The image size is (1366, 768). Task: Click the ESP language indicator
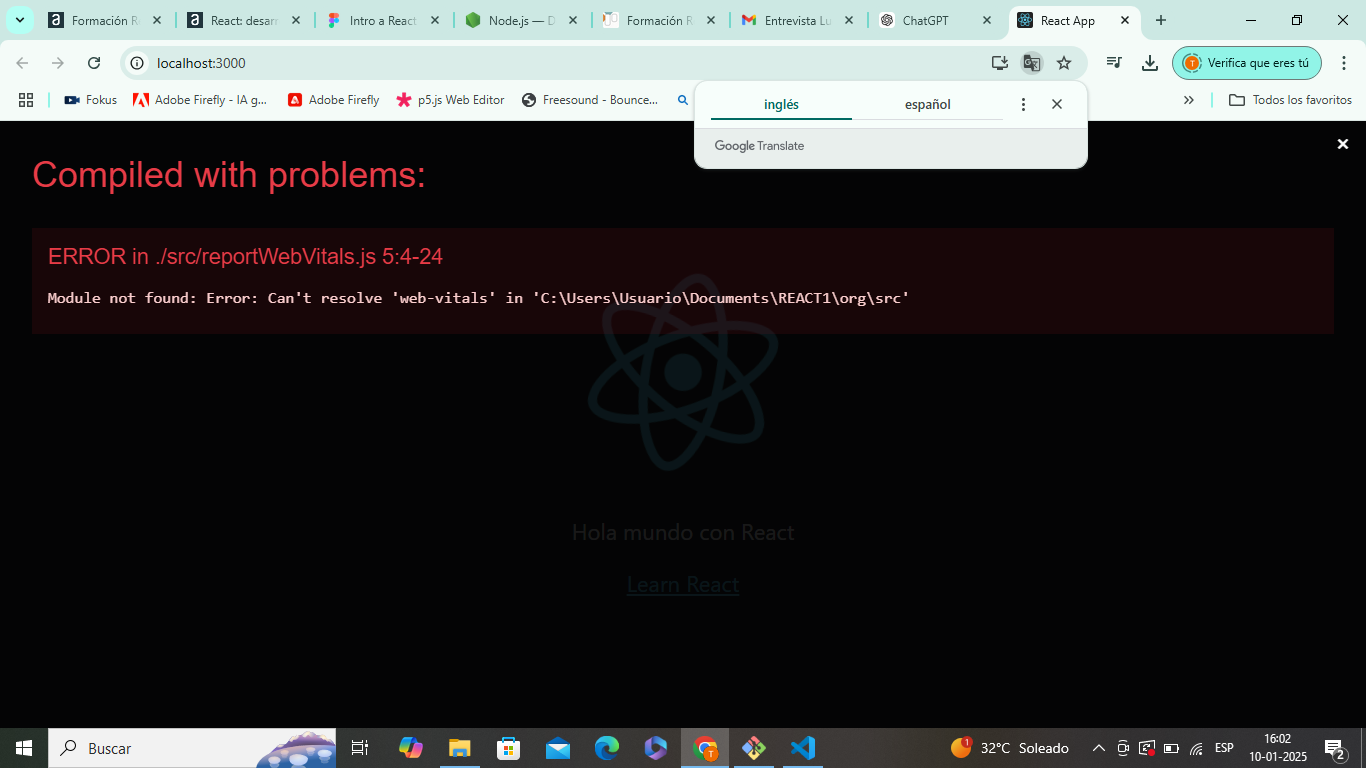(1224, 748)
